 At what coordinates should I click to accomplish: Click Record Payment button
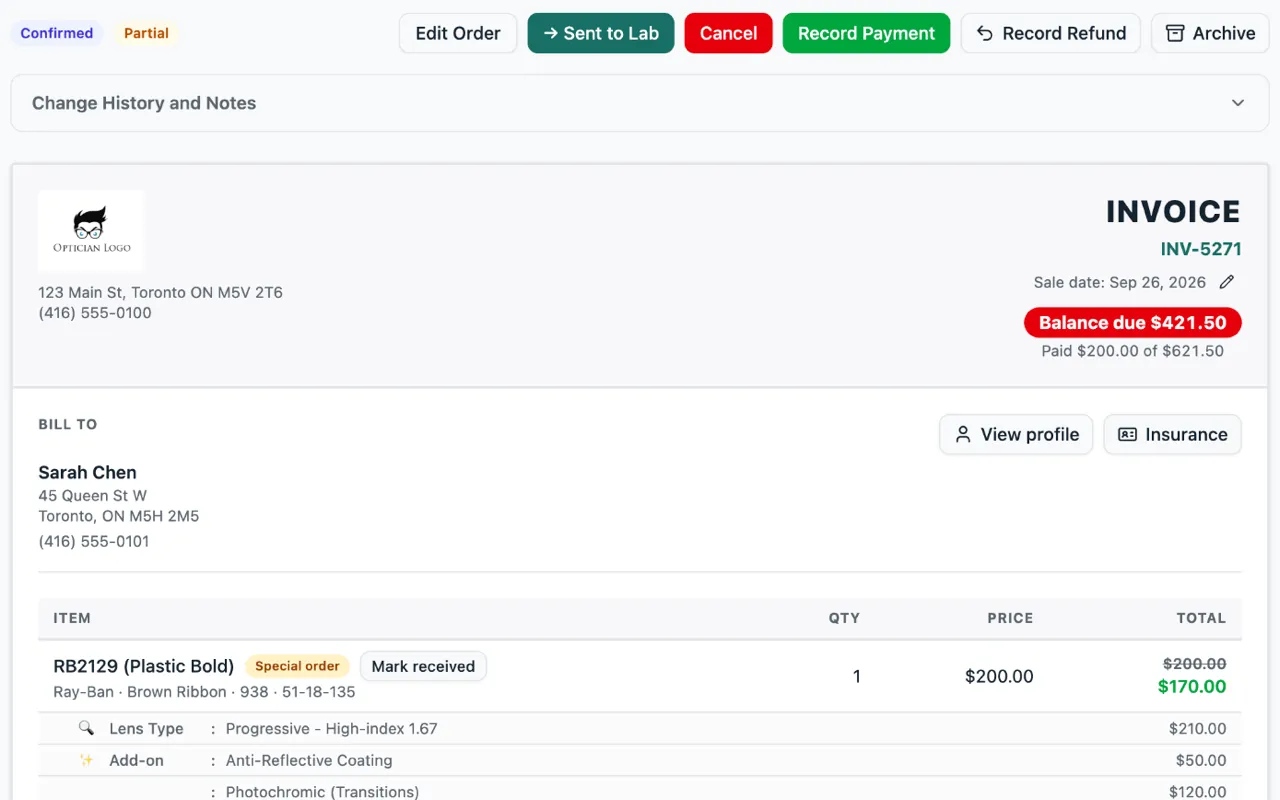(x=866, y=33)
